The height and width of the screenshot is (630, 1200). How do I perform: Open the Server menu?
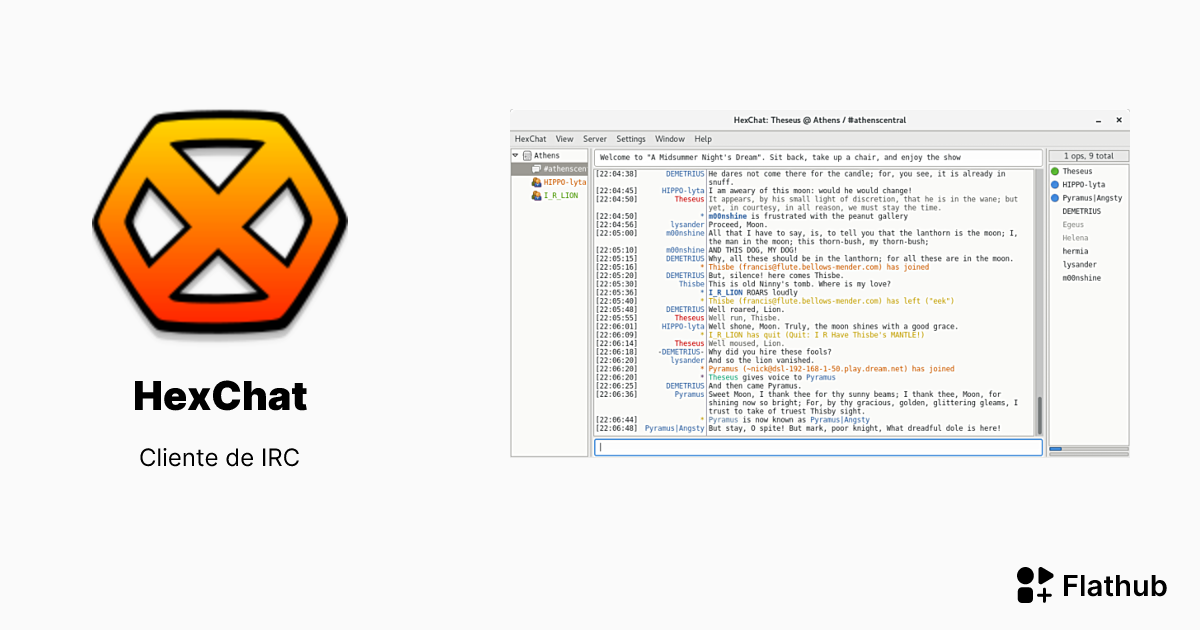[x=595, y=139]
